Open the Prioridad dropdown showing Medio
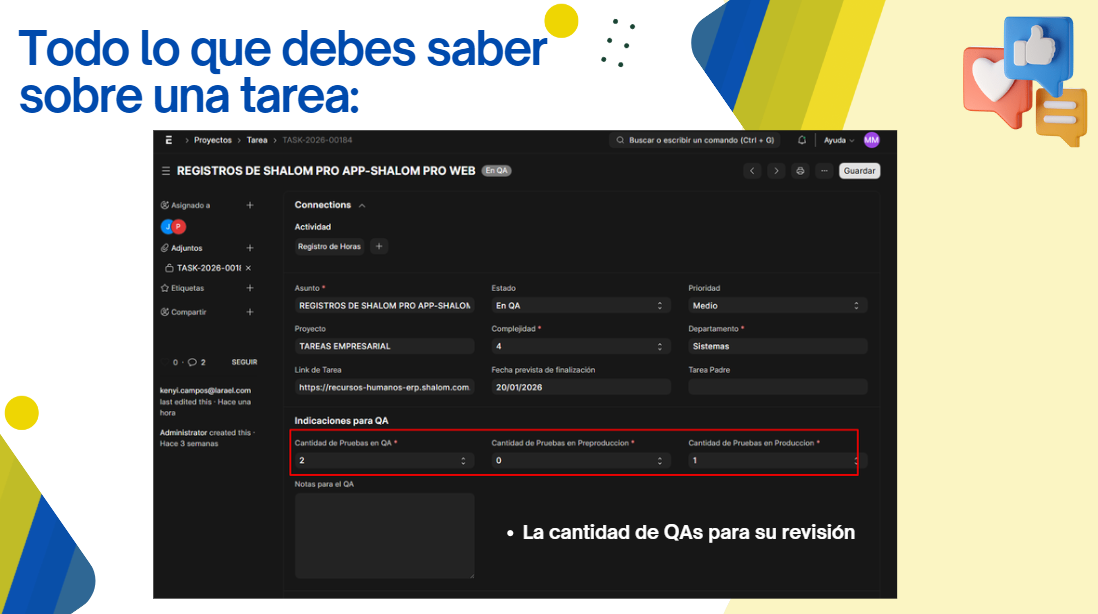The width and height of the screenshot is (1098, 614). click(776, 306)
